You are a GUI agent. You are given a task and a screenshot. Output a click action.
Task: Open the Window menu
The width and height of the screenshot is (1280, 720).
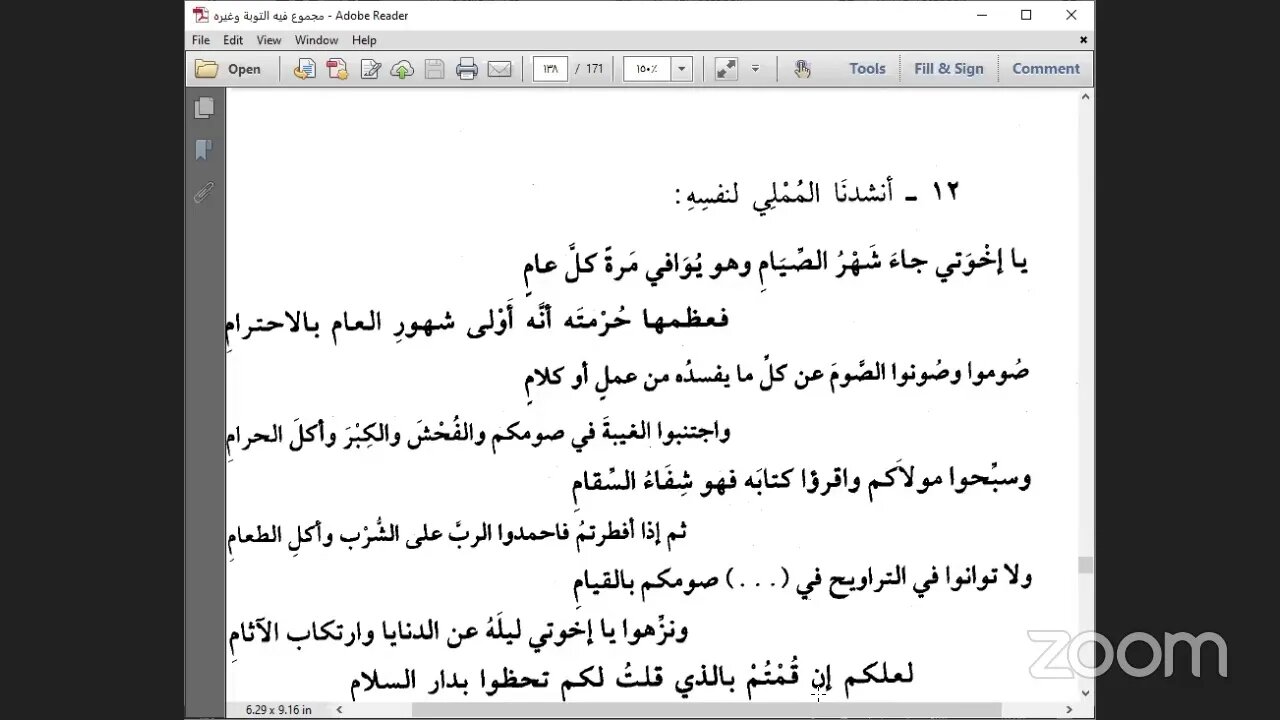(316, 40)
